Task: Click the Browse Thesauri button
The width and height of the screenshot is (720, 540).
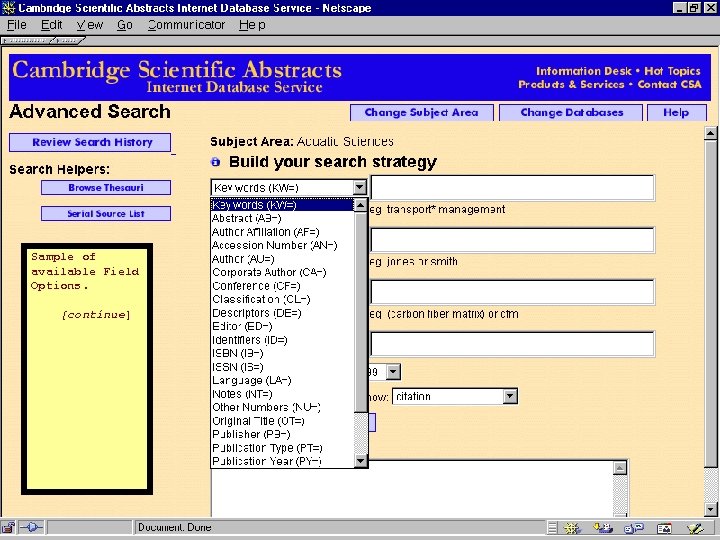Action: point(106,187)
